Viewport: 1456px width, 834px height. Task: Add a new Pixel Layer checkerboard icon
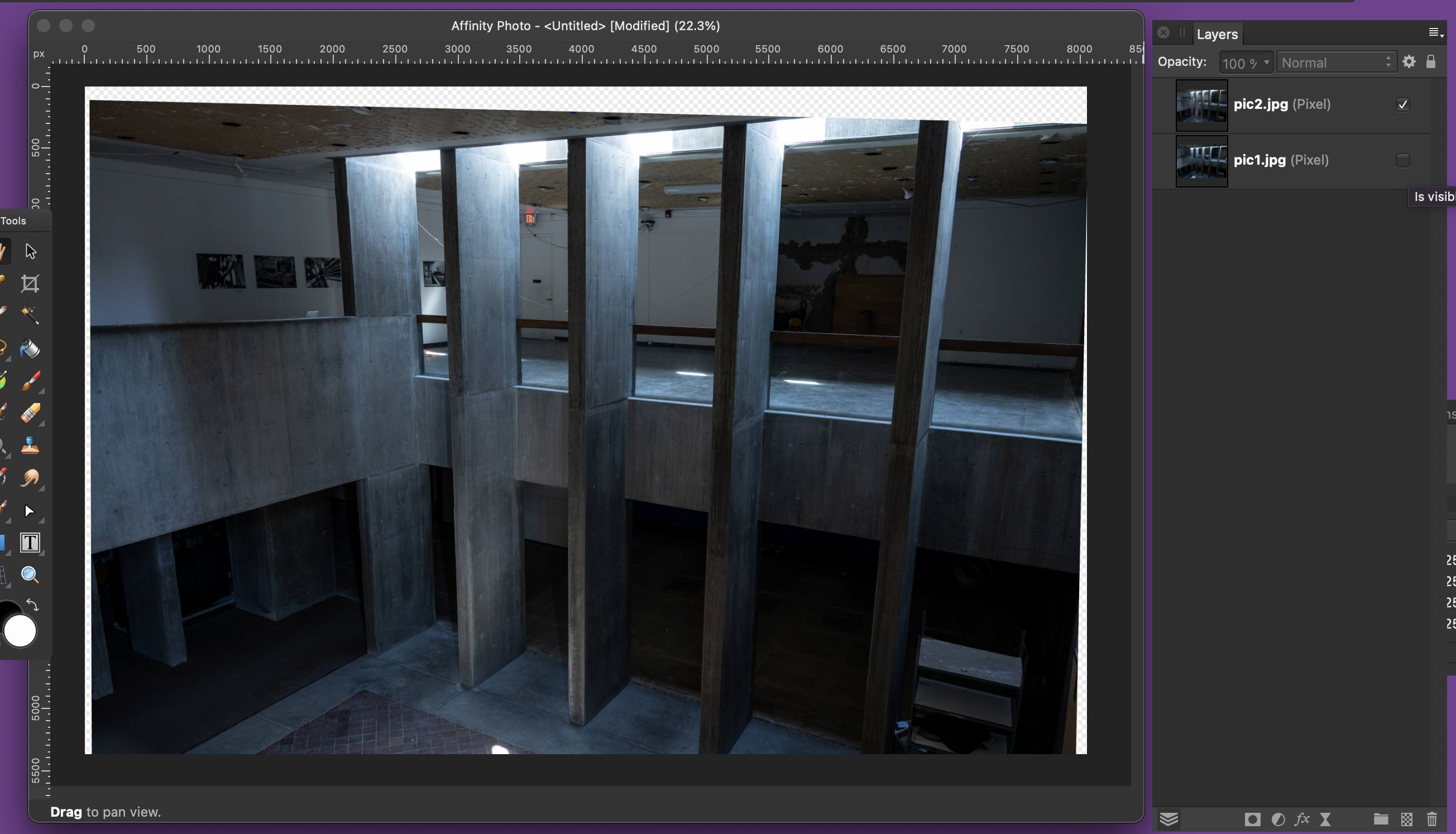[x=1407, y=819]
